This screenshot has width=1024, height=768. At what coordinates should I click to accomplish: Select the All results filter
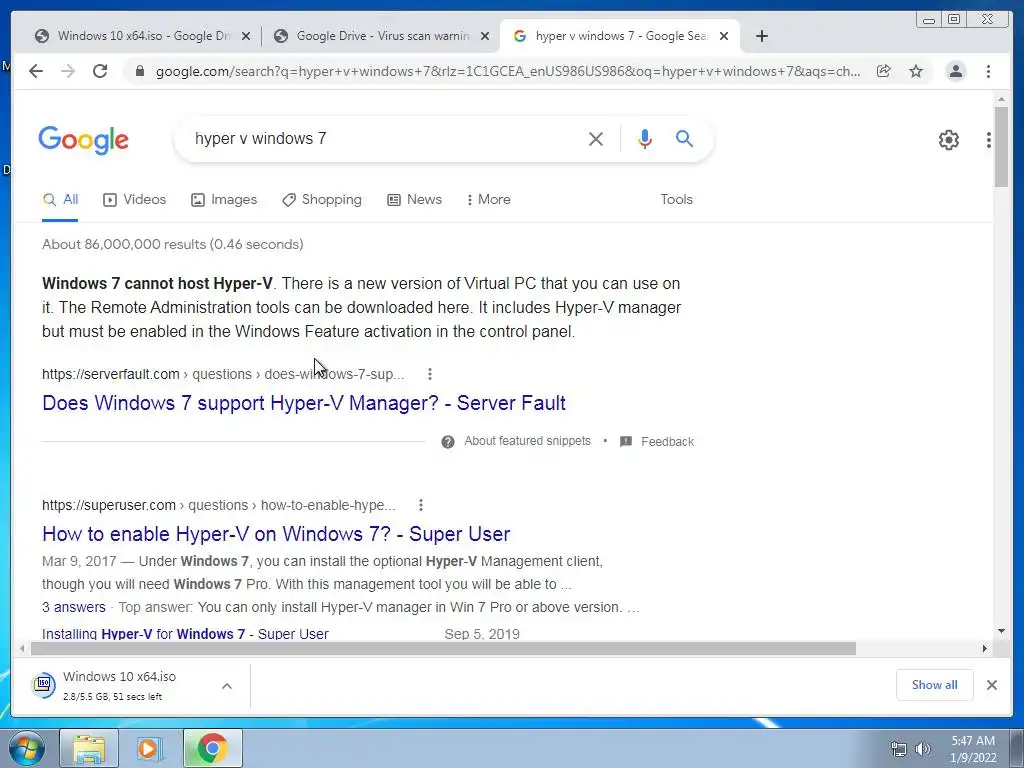60,200
